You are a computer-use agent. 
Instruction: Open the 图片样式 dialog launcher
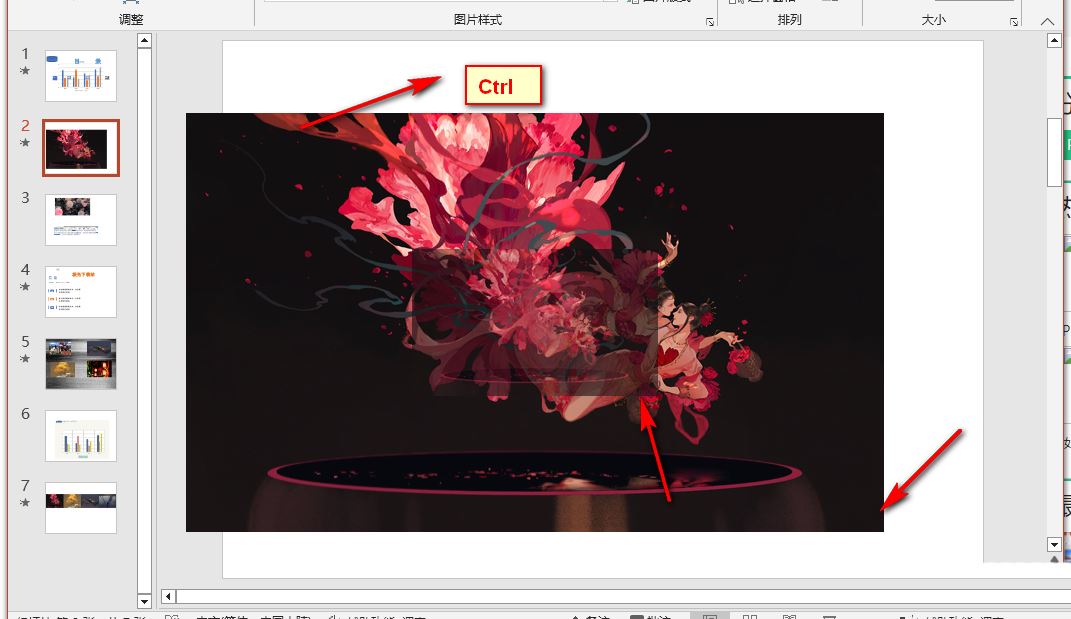tap(710, 22)
